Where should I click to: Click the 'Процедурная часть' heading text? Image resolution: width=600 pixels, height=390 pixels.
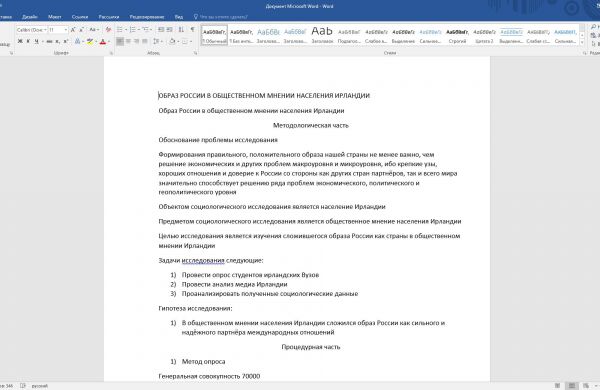(x=311, y=347)
